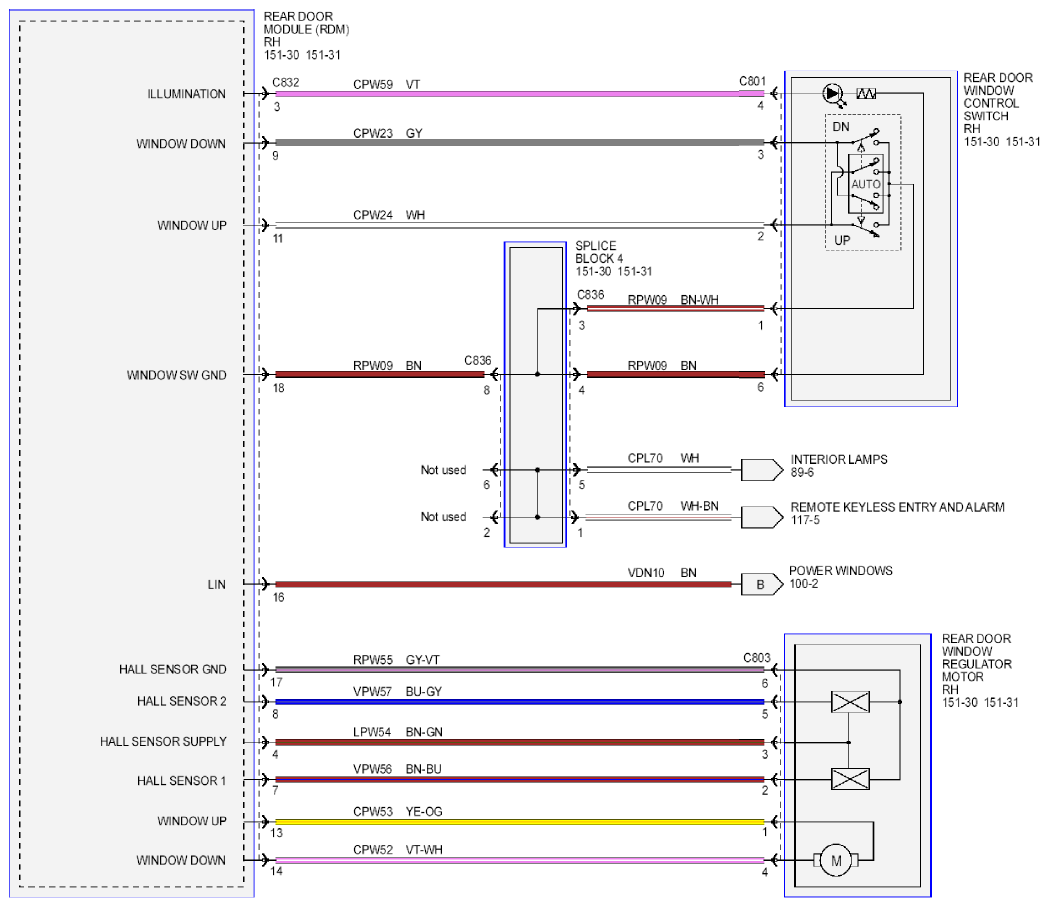Click the motor M symbol

tap(836, 860)
